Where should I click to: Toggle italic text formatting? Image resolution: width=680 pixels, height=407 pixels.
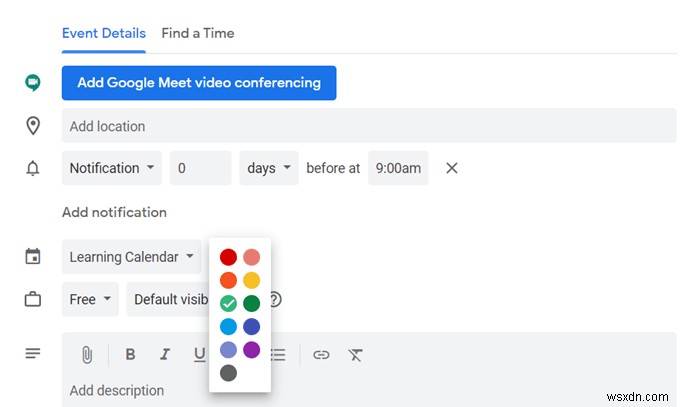coord(165,354)
